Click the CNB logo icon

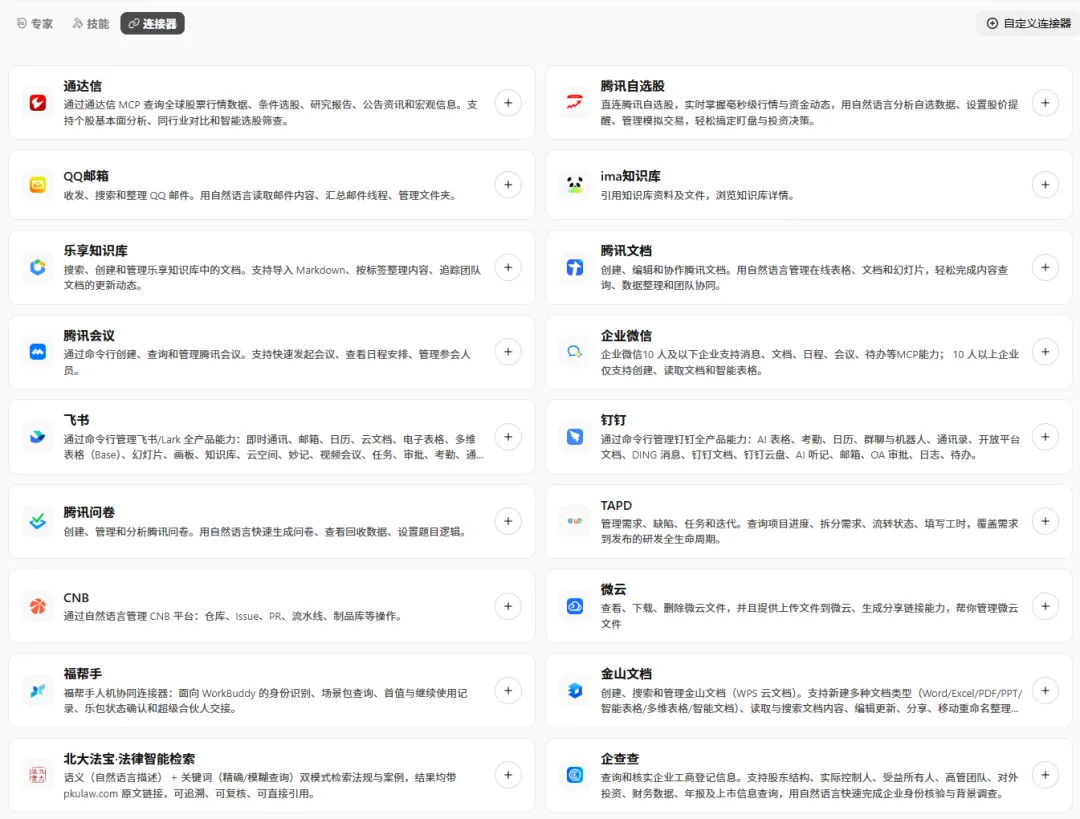click(38, 606)
